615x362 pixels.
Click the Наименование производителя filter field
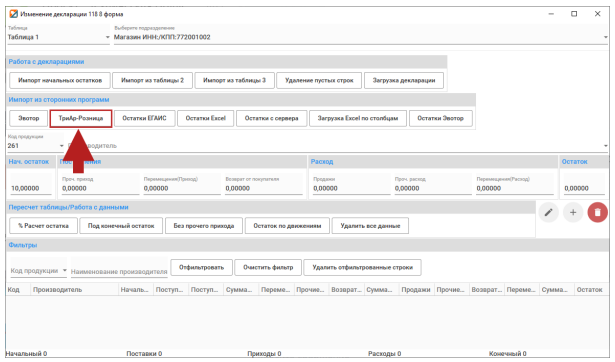click(119, 271)
